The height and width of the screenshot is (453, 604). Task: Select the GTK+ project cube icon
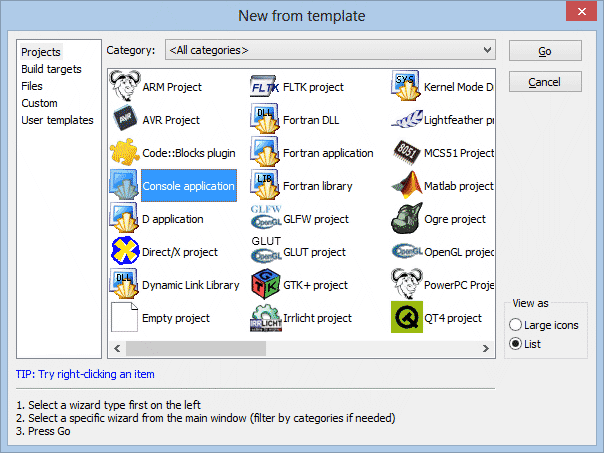pyautogui.click(x=265, y=285)
